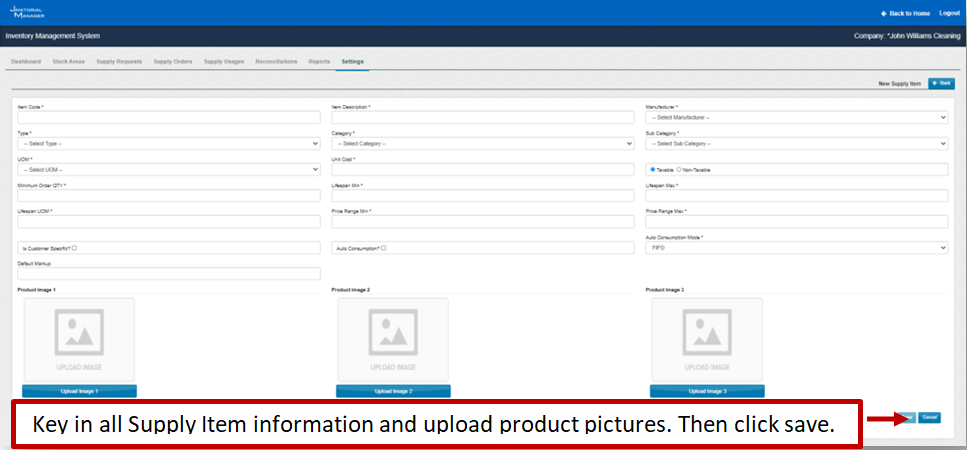Image resolution: width=967 pixels, height=450 pixels.
Task: Log out of the application
Action: [x=949, y=13]
